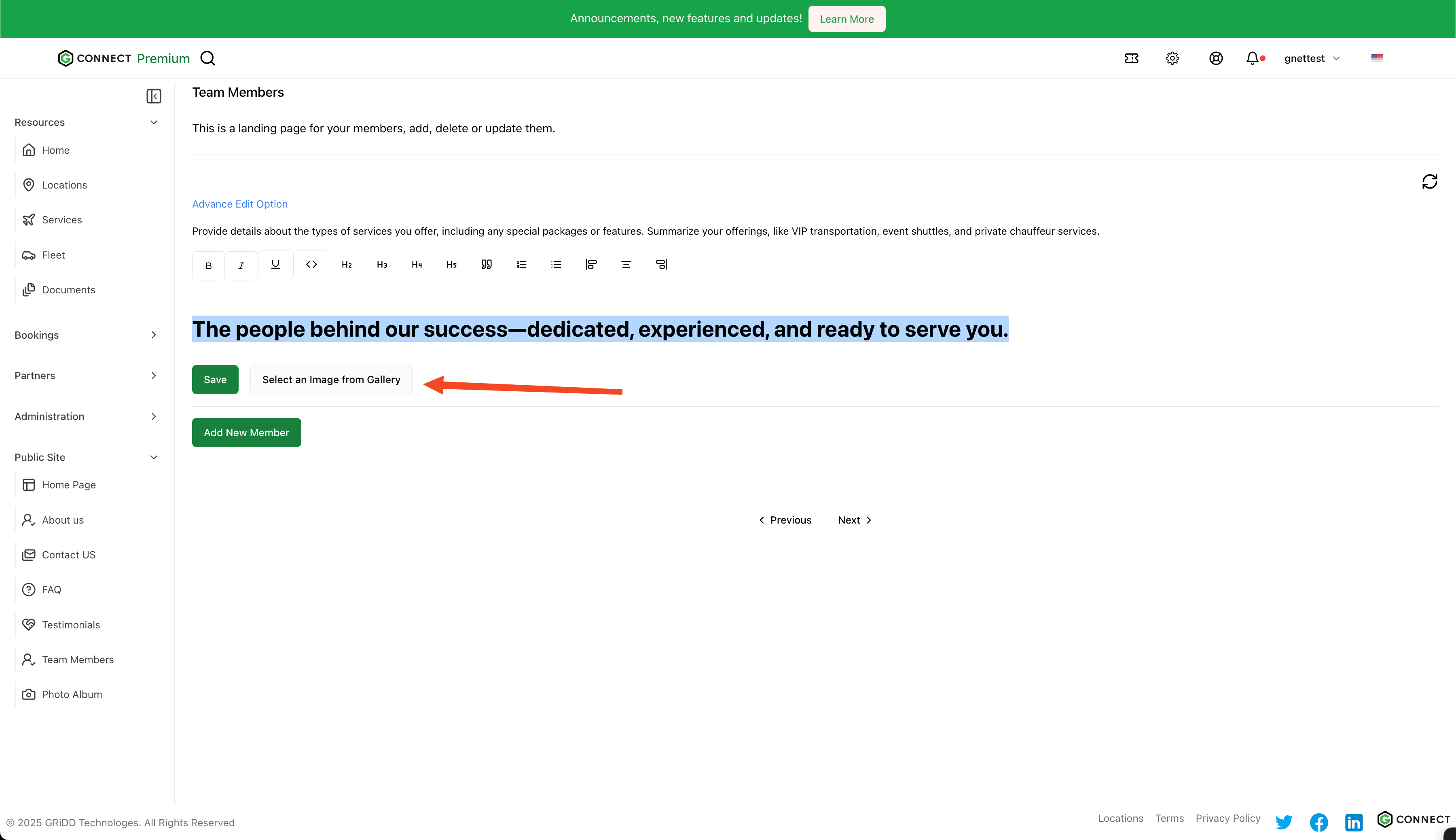Apply italic formatting to selected text
This screenshot has width=1456, height=840.
click(x=241, y=265)
